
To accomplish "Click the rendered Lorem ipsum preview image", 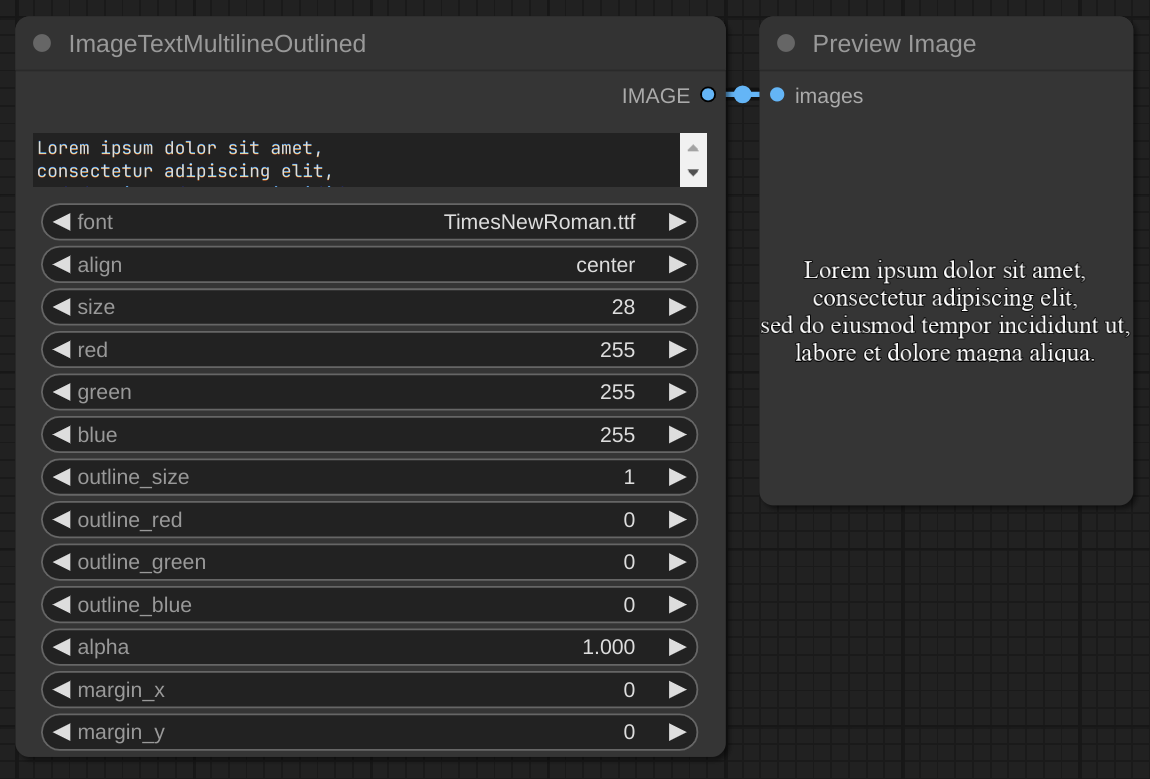I will [945, 312].
